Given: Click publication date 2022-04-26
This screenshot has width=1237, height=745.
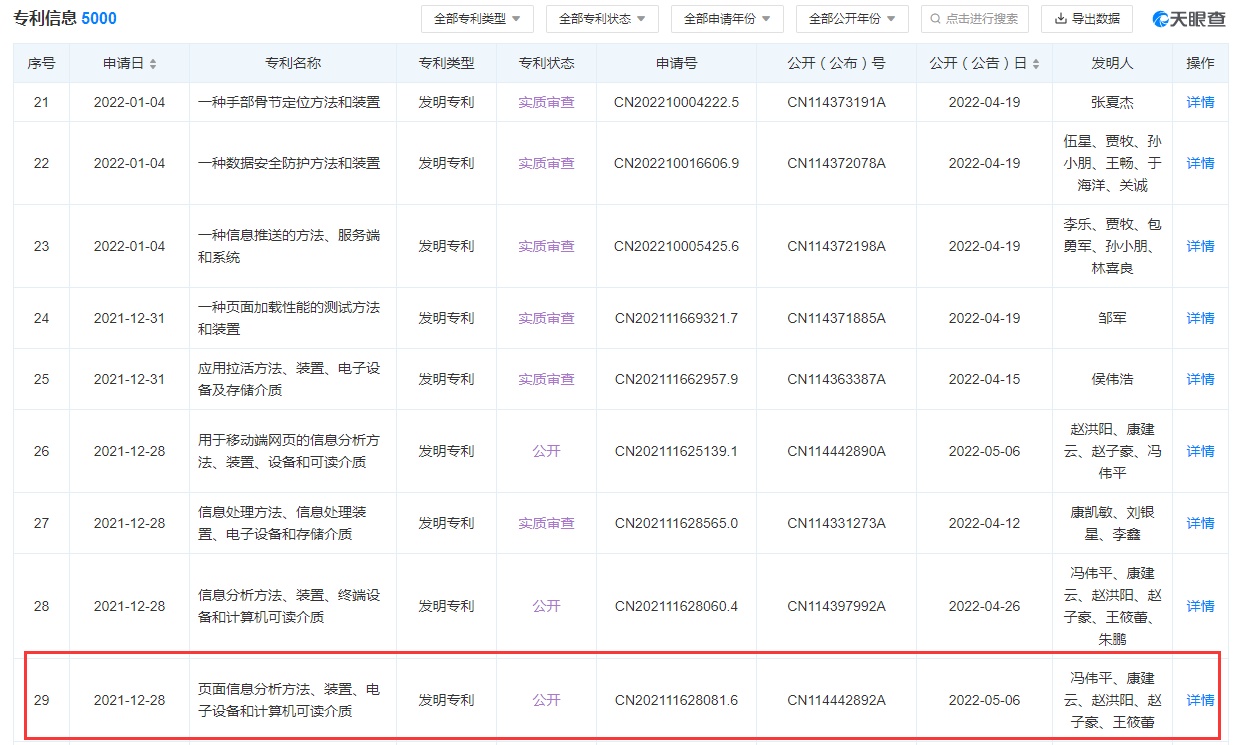Looking at the screenshot, I should pos(984,606).
